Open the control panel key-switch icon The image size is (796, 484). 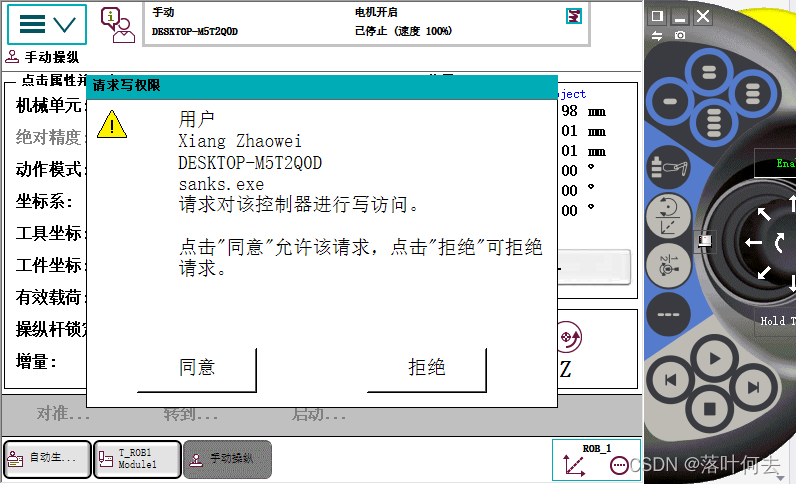pos(704,241)
